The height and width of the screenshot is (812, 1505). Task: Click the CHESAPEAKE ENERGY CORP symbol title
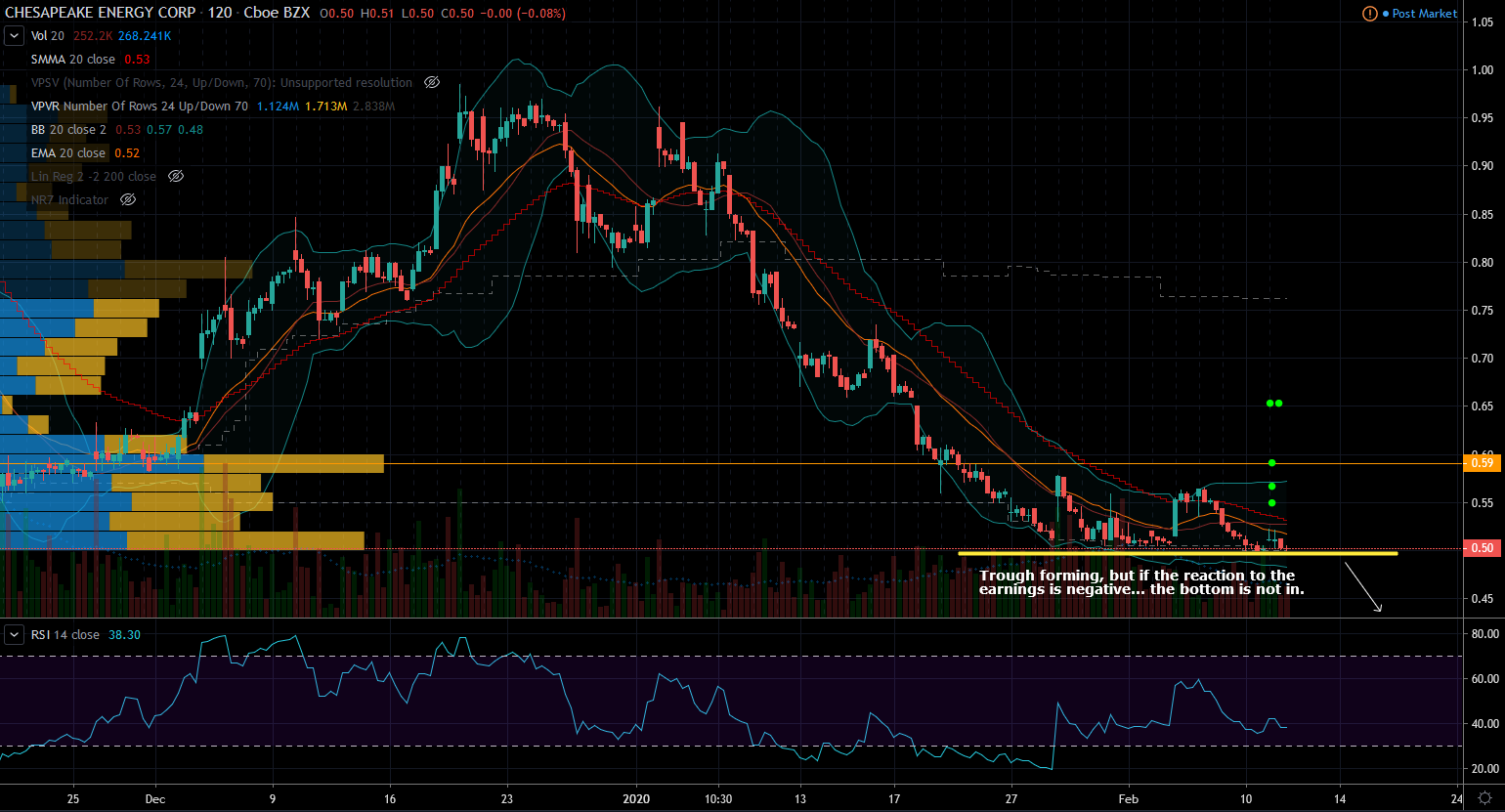coord(101,13)
